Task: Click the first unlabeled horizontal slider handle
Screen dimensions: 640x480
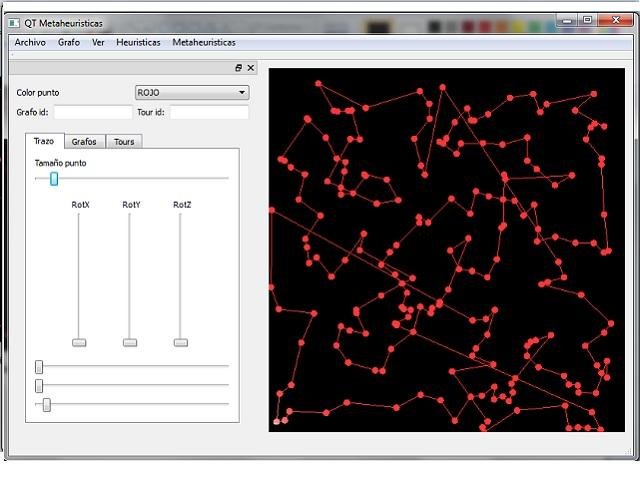Action: 39,367
